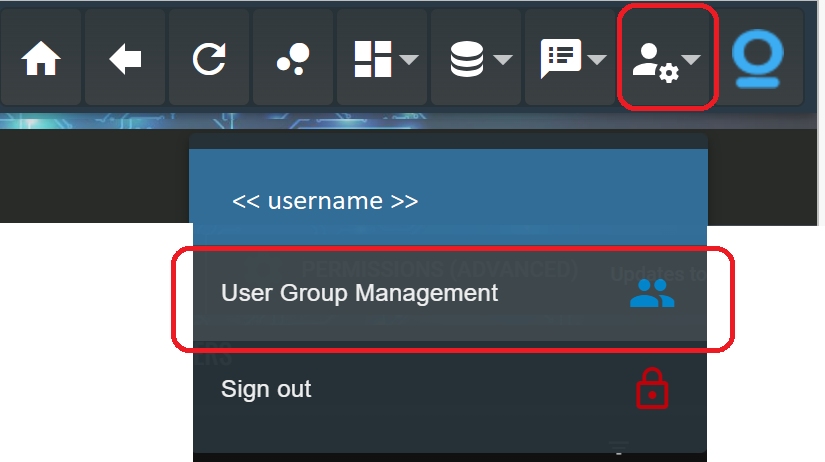Click the blue people group icon
This screenshot has height=462, width=825.
(x=652, y=293)
